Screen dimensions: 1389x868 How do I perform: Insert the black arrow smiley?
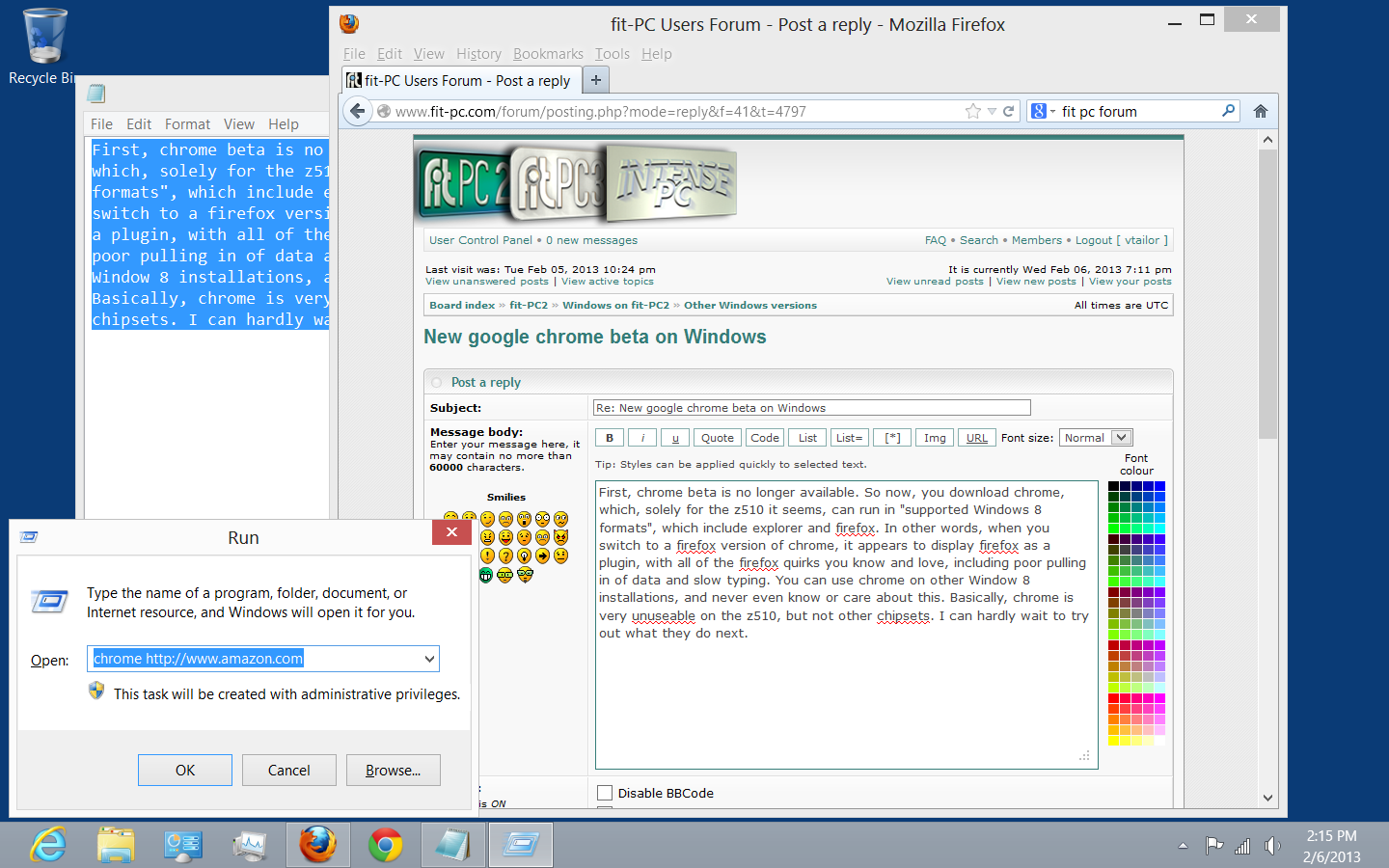click(542, 556)
